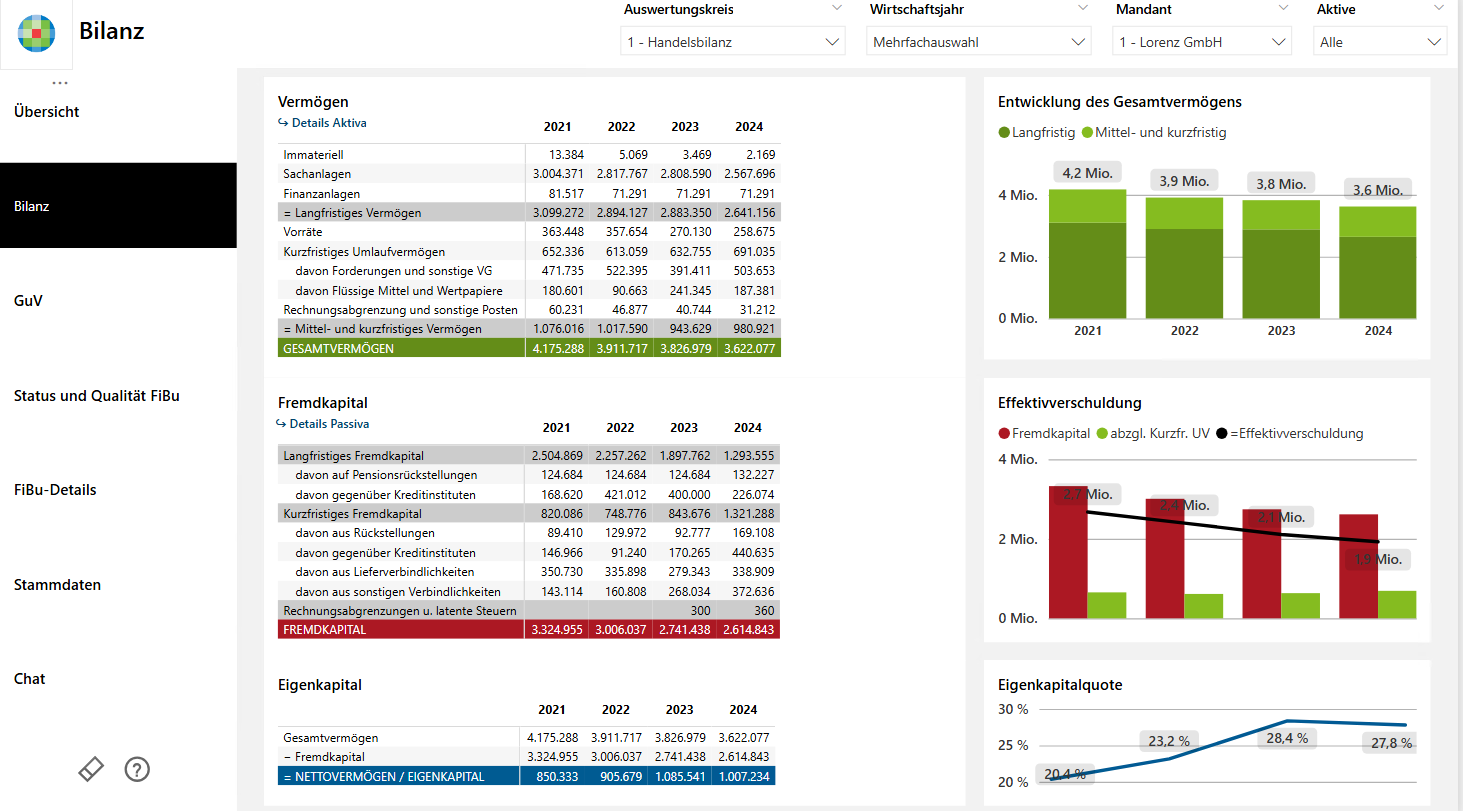Image resolution: width=1463 pixels, height=811 pixels.
Task: Go to the Übersicht page
Action: [47, 112]
